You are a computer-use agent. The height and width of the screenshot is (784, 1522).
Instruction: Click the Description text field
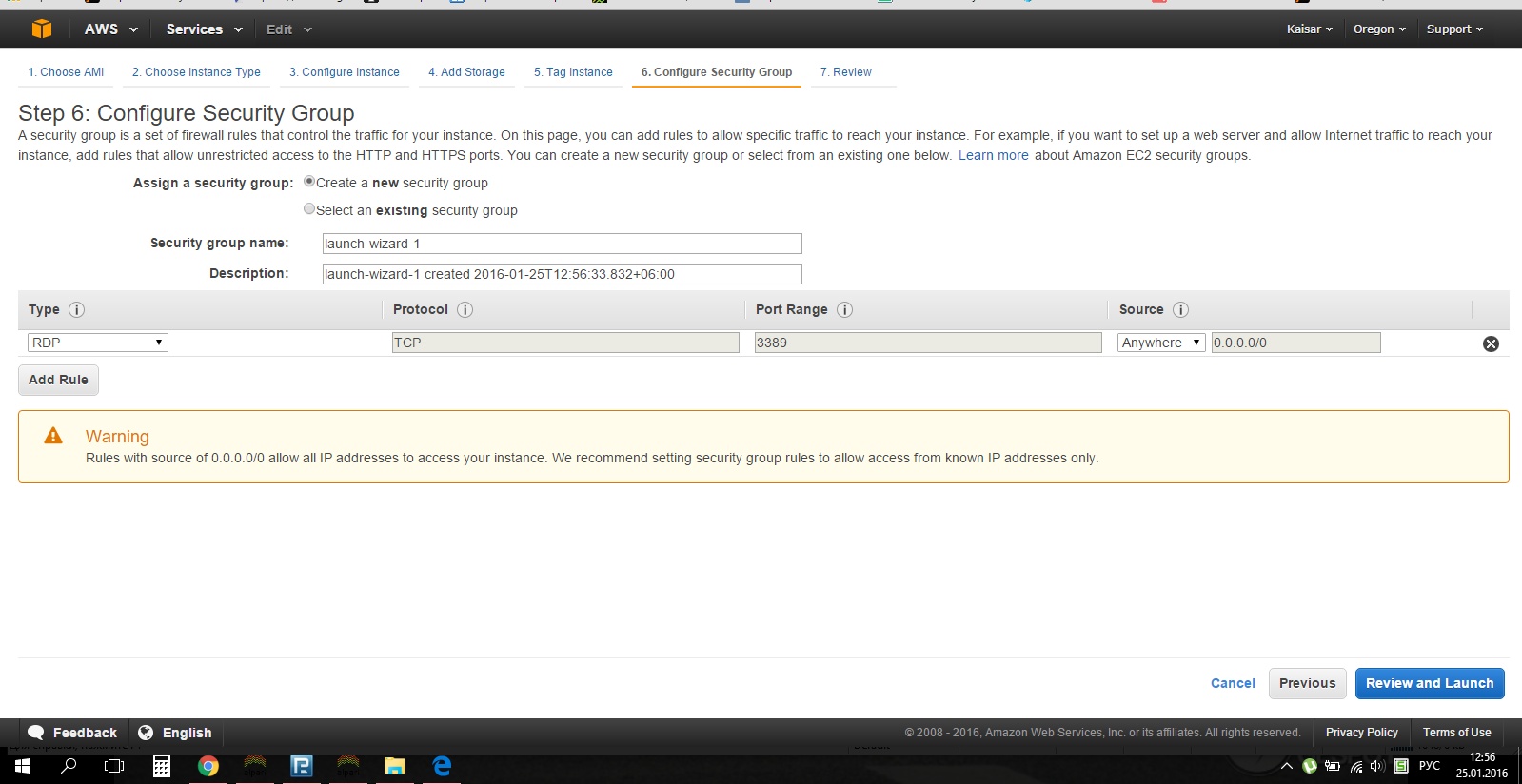click(x=562, y=274)
